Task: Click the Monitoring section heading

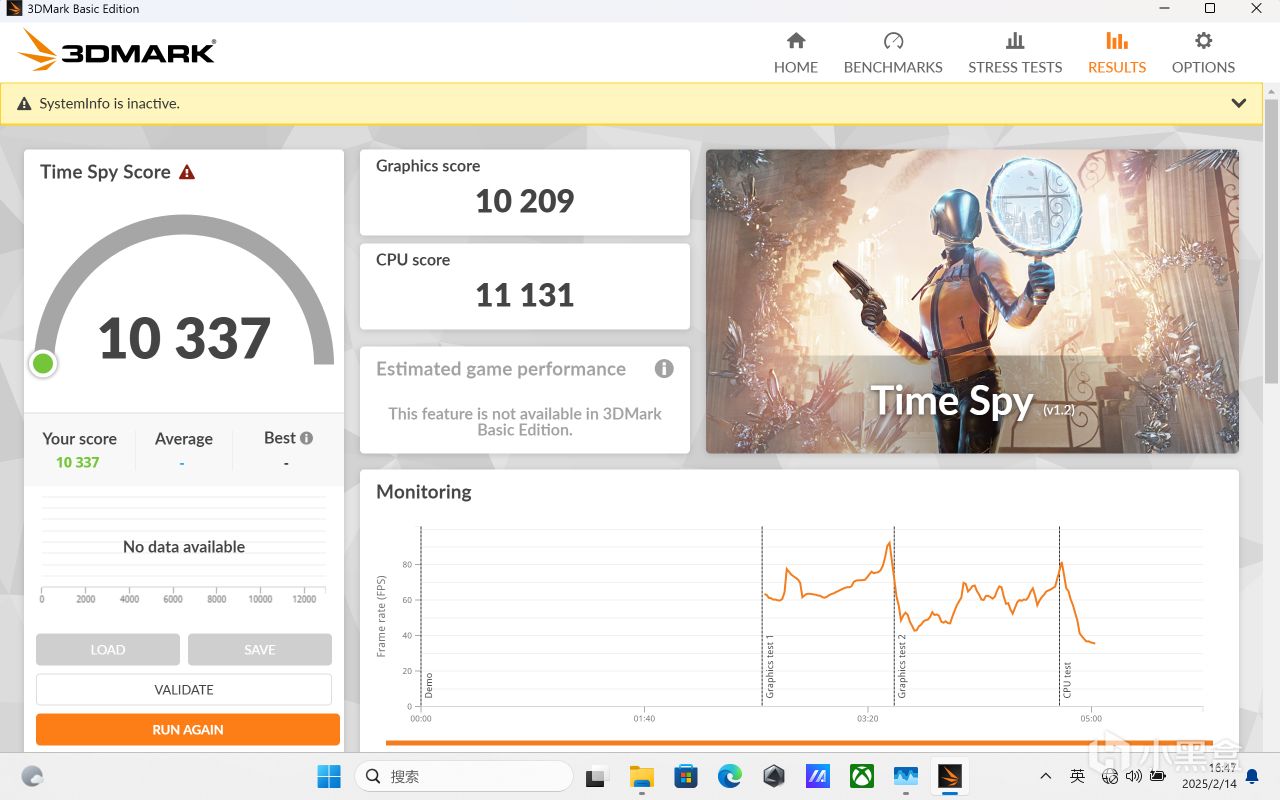Action: click(424, 492)
